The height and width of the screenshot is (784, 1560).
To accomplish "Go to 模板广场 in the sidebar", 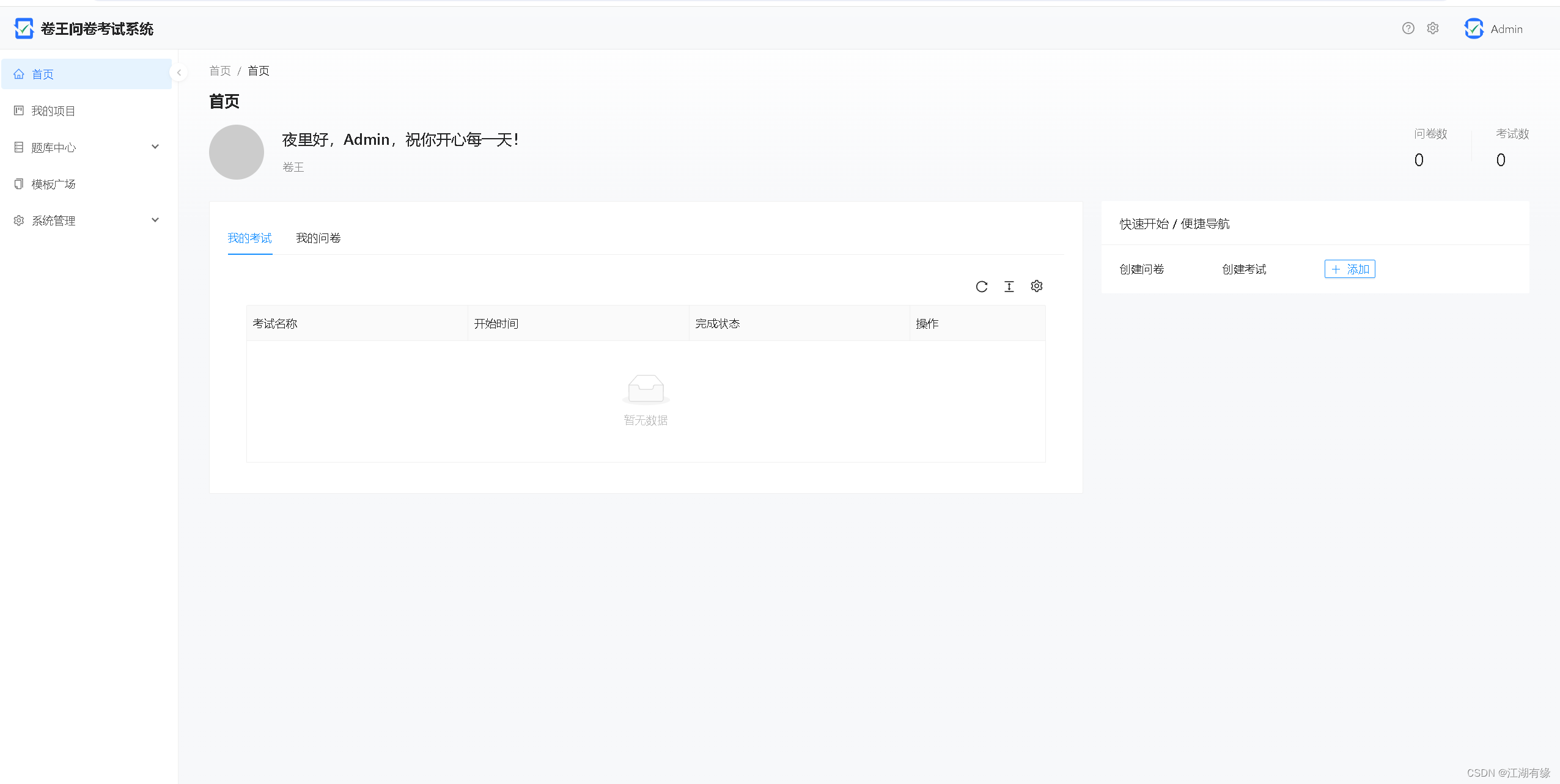I will click(53, 184).
